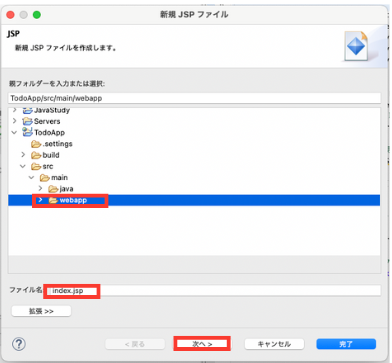
Task: Collapse the TodoApp project node
Action: 14,132
